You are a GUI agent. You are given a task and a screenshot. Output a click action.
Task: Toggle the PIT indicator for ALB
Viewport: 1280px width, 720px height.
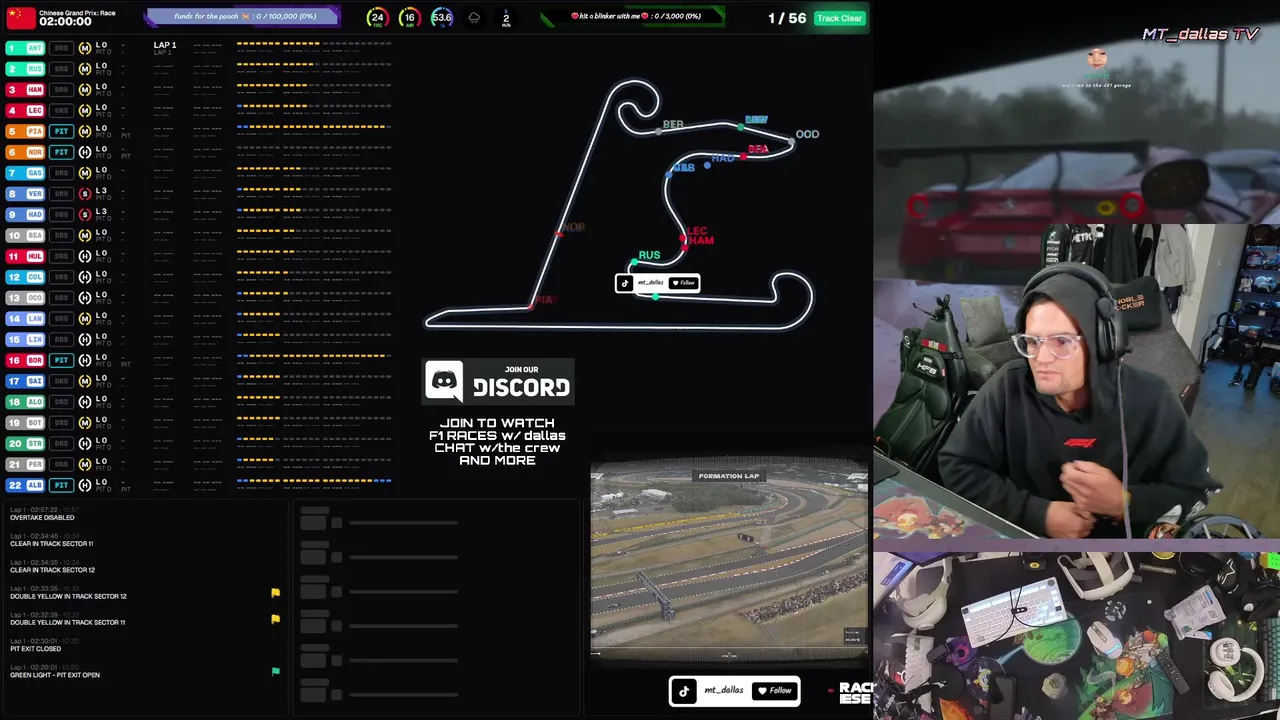point(61,485)
